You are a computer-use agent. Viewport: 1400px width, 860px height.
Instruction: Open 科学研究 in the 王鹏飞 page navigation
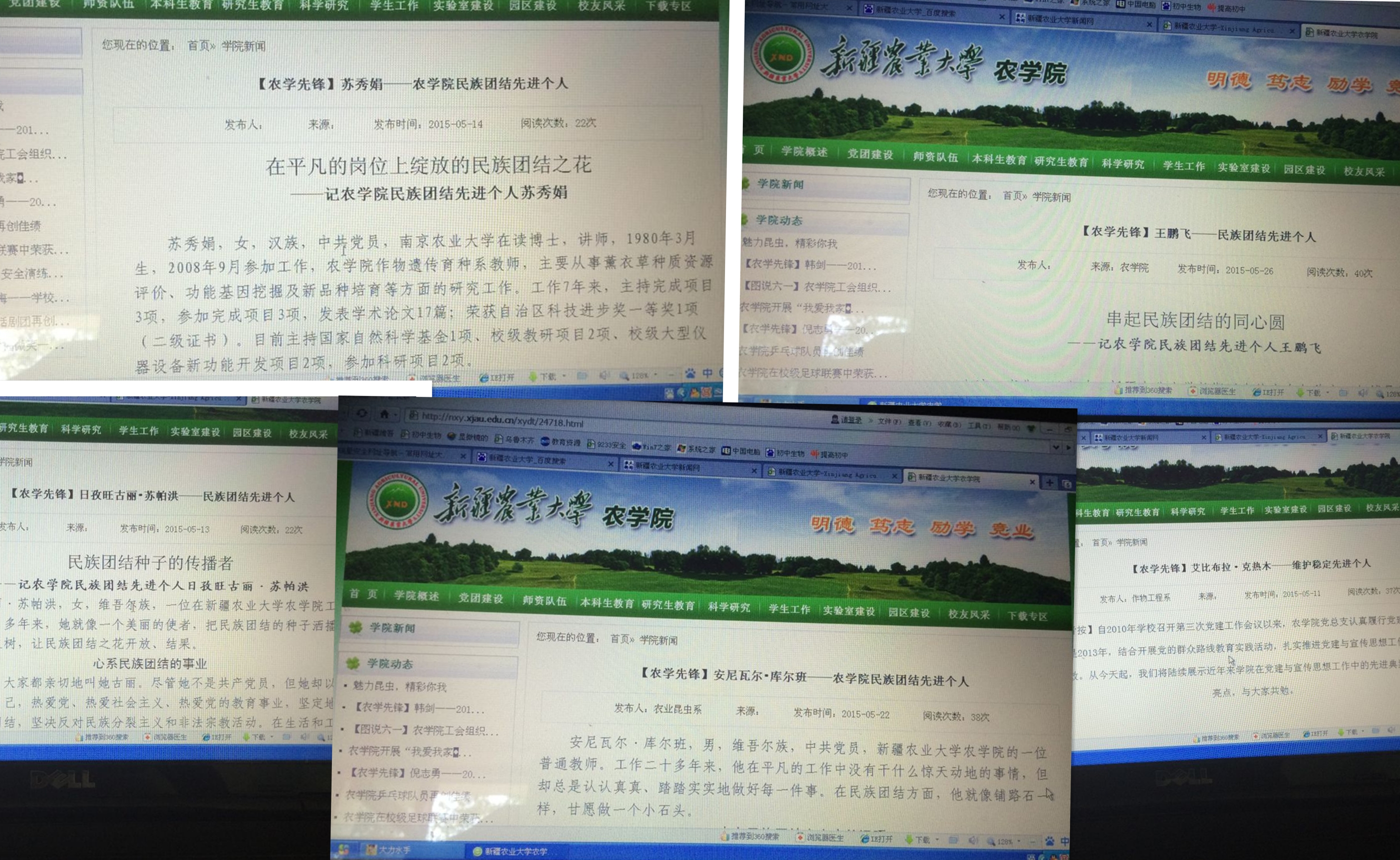click(1123, 164)
